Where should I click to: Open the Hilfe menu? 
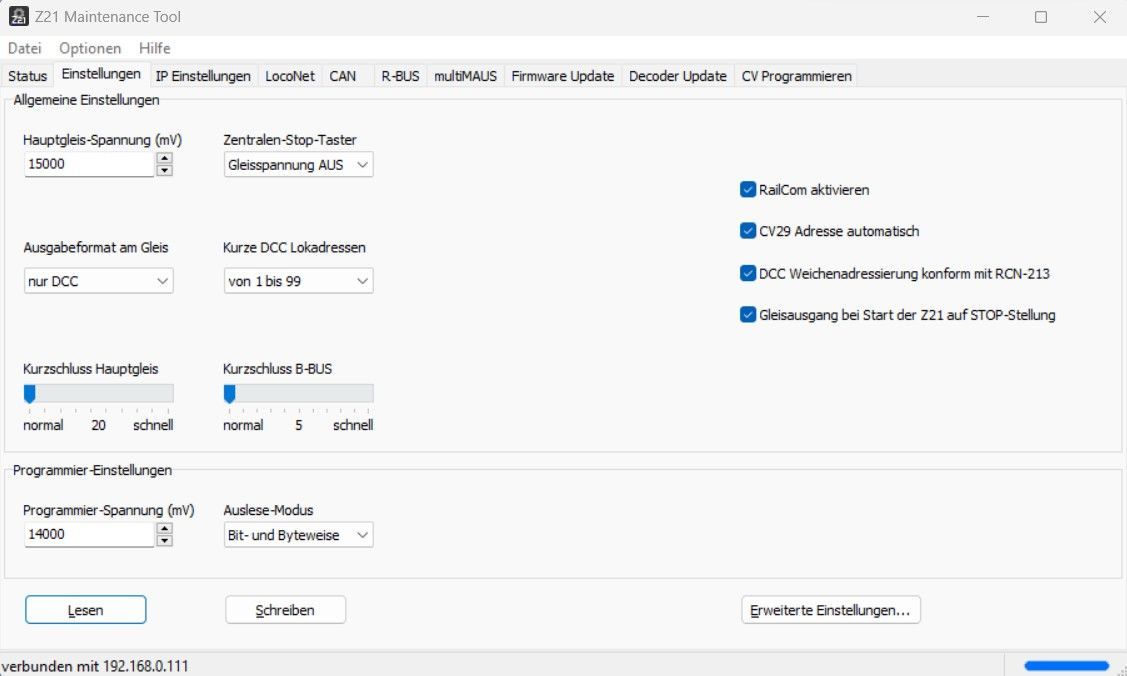click(x=155, y=48)
